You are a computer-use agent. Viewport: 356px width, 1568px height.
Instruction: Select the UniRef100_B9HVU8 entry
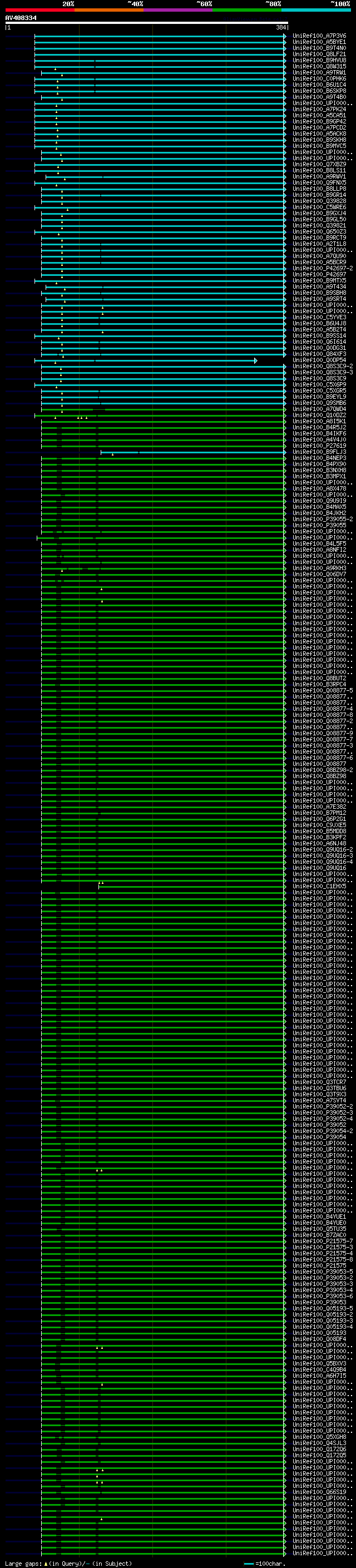click(x=319, y=60)
